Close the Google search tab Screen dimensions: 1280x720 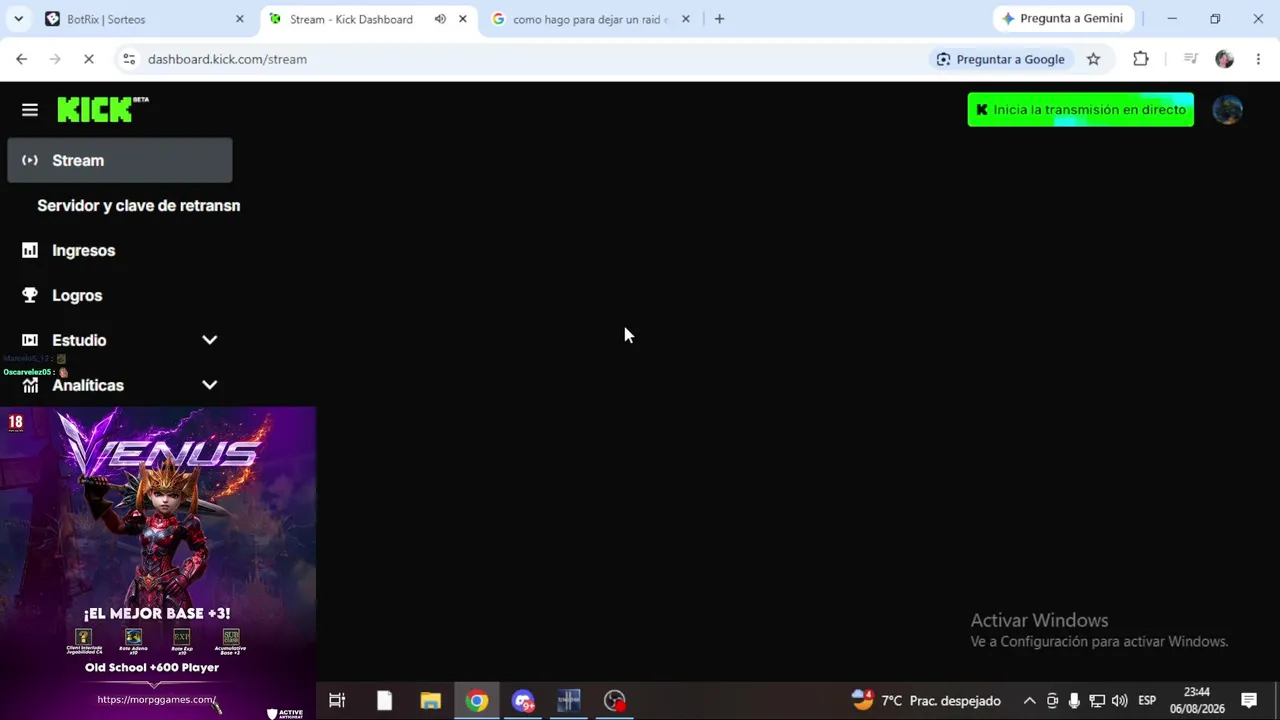[x=685, y=19]
